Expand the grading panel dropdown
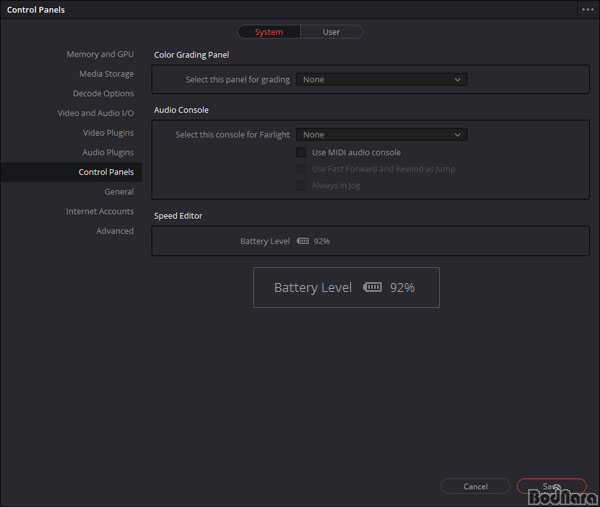The width and height of the screenshot is (600, 507). (x=382, y=80)
